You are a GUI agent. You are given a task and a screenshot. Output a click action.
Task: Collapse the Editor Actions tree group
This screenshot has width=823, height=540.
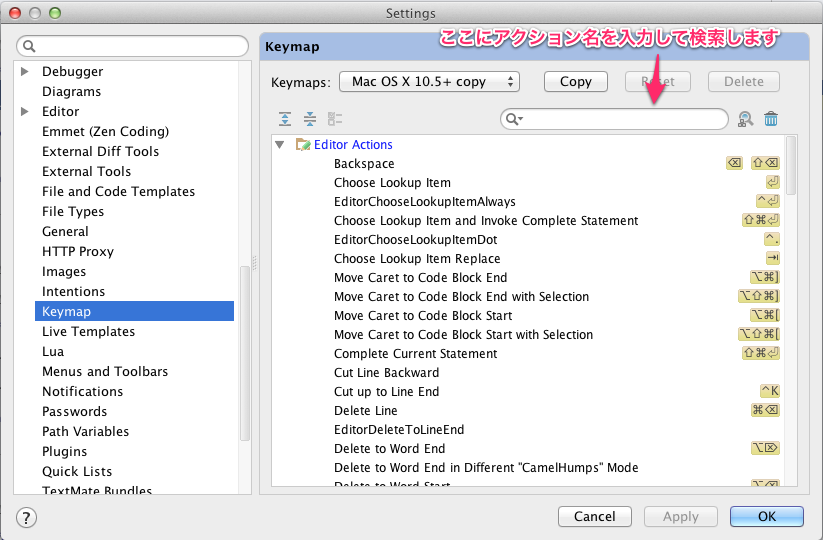coord(281,145)
